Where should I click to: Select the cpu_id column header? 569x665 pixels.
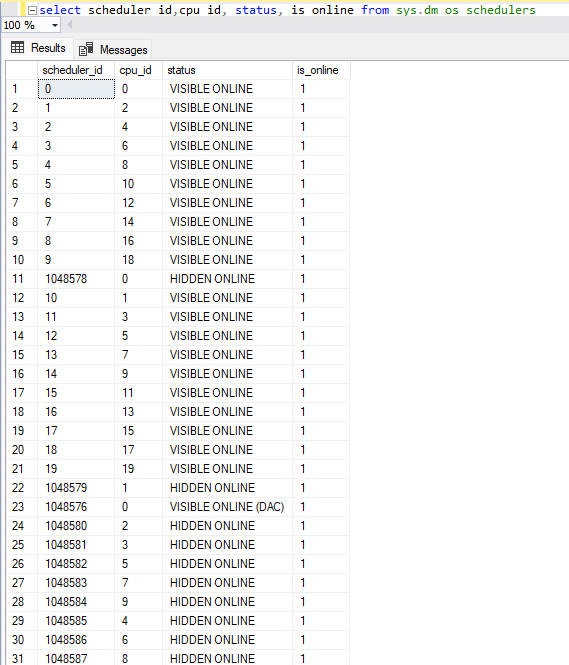click(139, 70)
